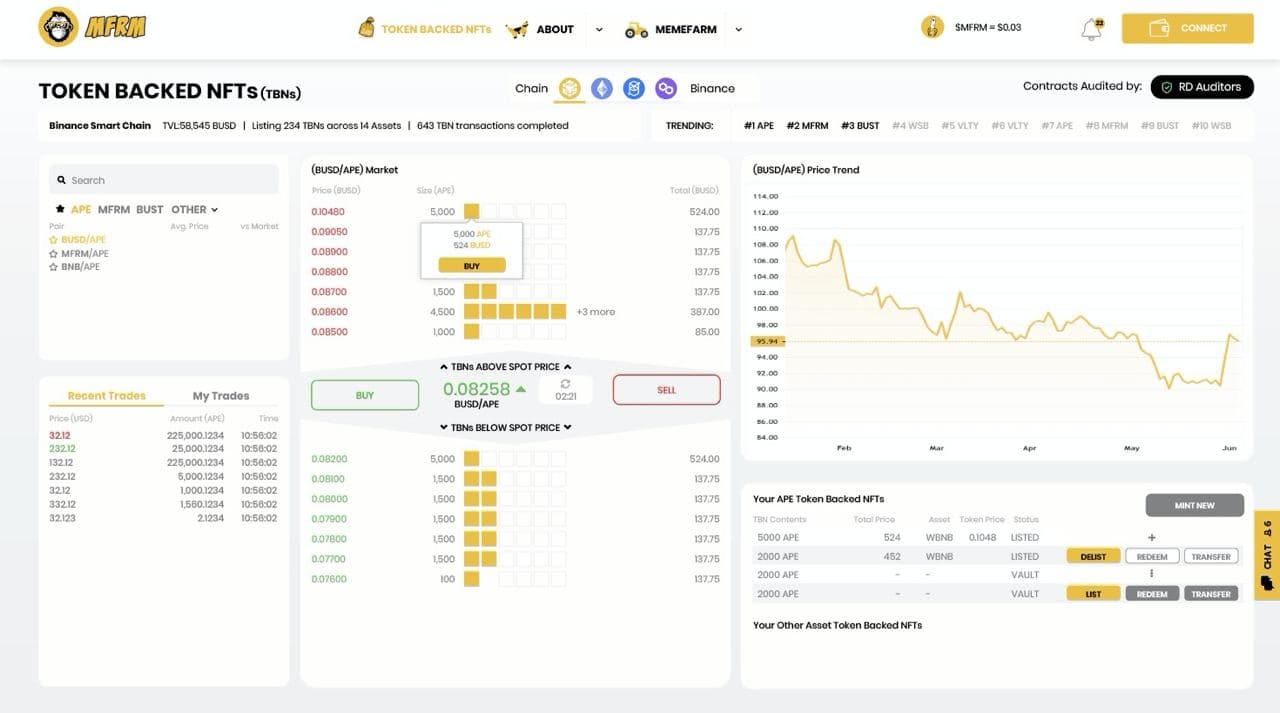This screenshot has height=713, width=1280.
Task: Click the BUY button in the 5,000 APE popup
Action: [472, 266]
